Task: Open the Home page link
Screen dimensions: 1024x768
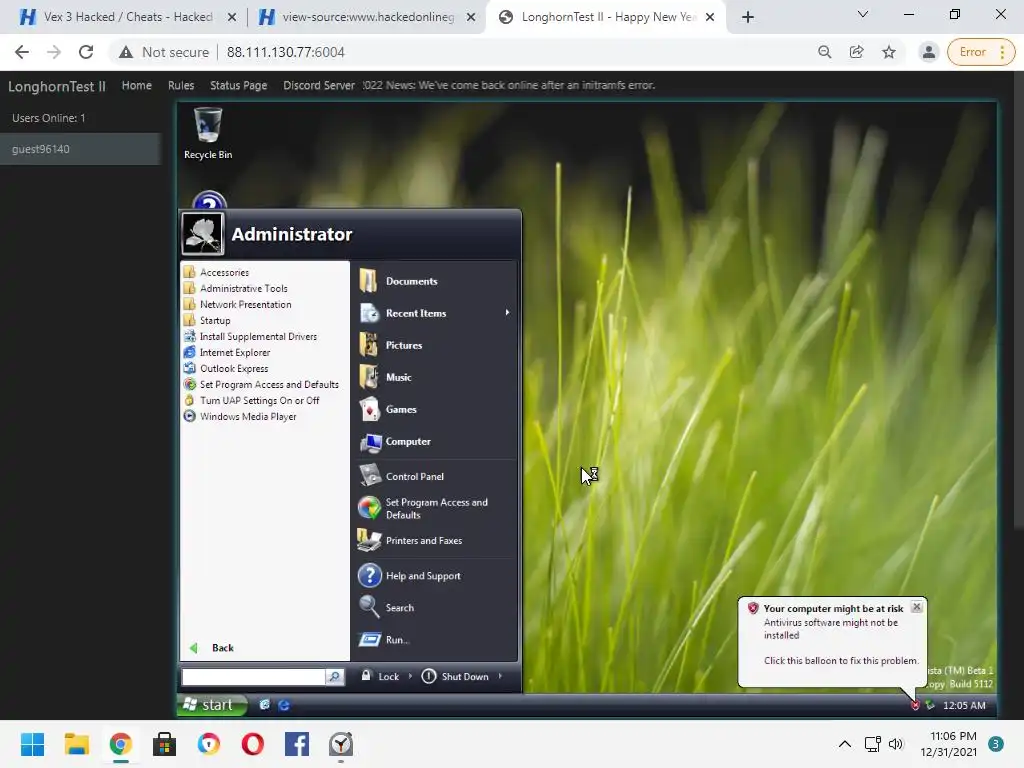Action: (x=136, y=85)
